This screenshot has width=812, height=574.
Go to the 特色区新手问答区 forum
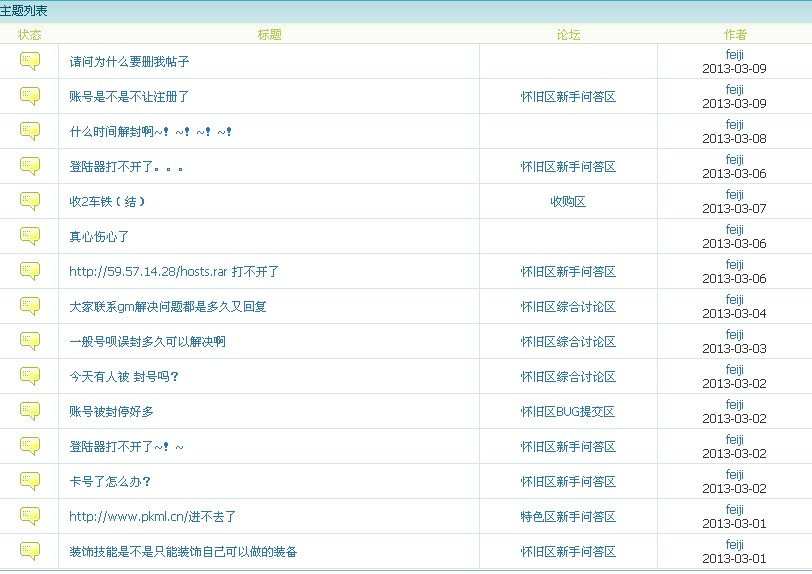[x=568, y=517]
